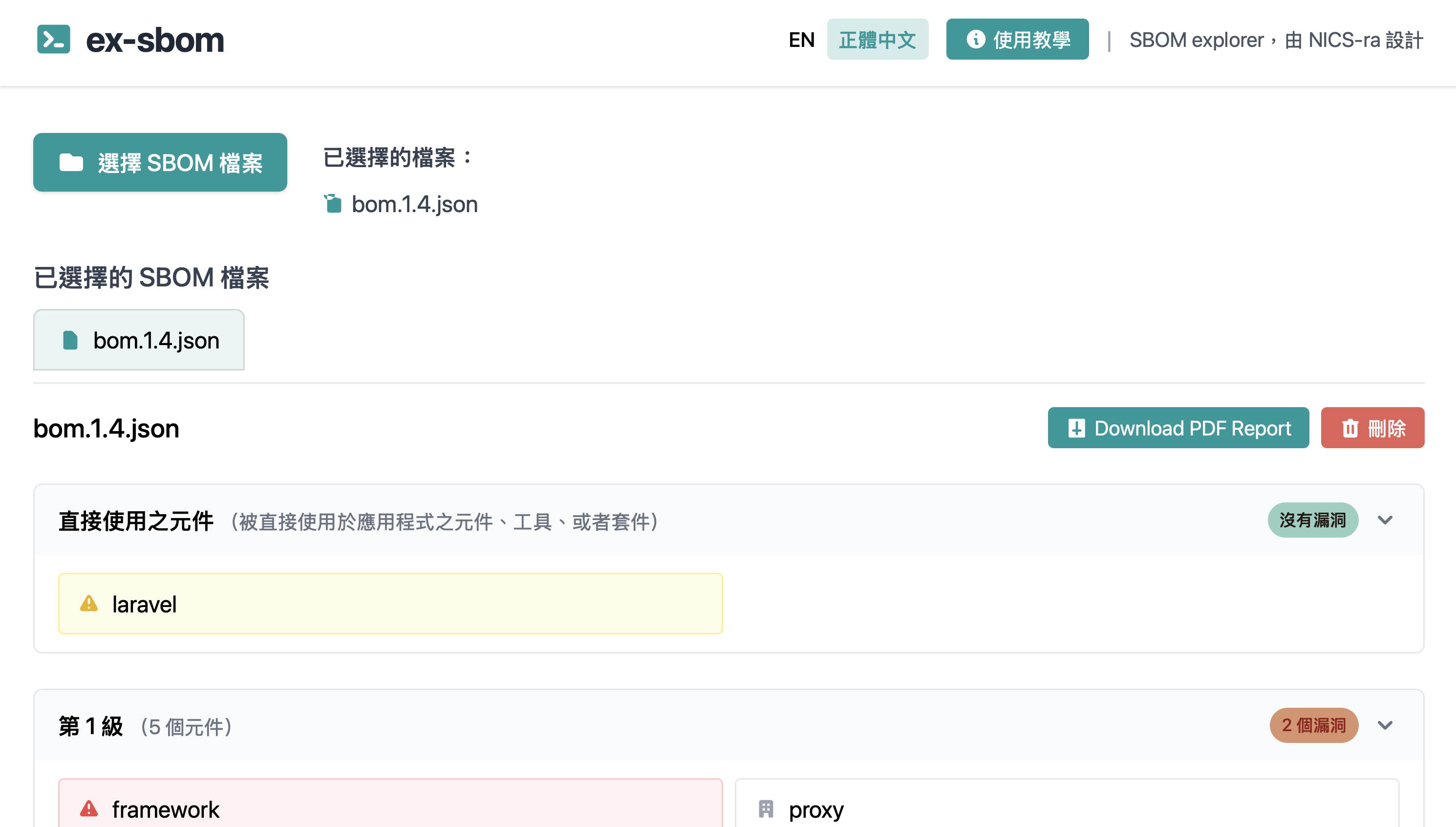Click the folder icon in 選擇 SBOM 檔案
Image resolution: width=1456 pixels, height=827 pixels.
click(71, 162)
